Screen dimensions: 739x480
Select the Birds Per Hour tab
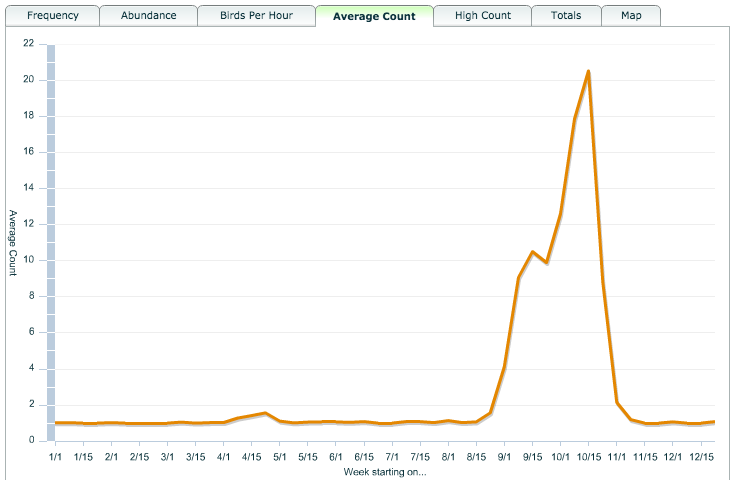256,16
